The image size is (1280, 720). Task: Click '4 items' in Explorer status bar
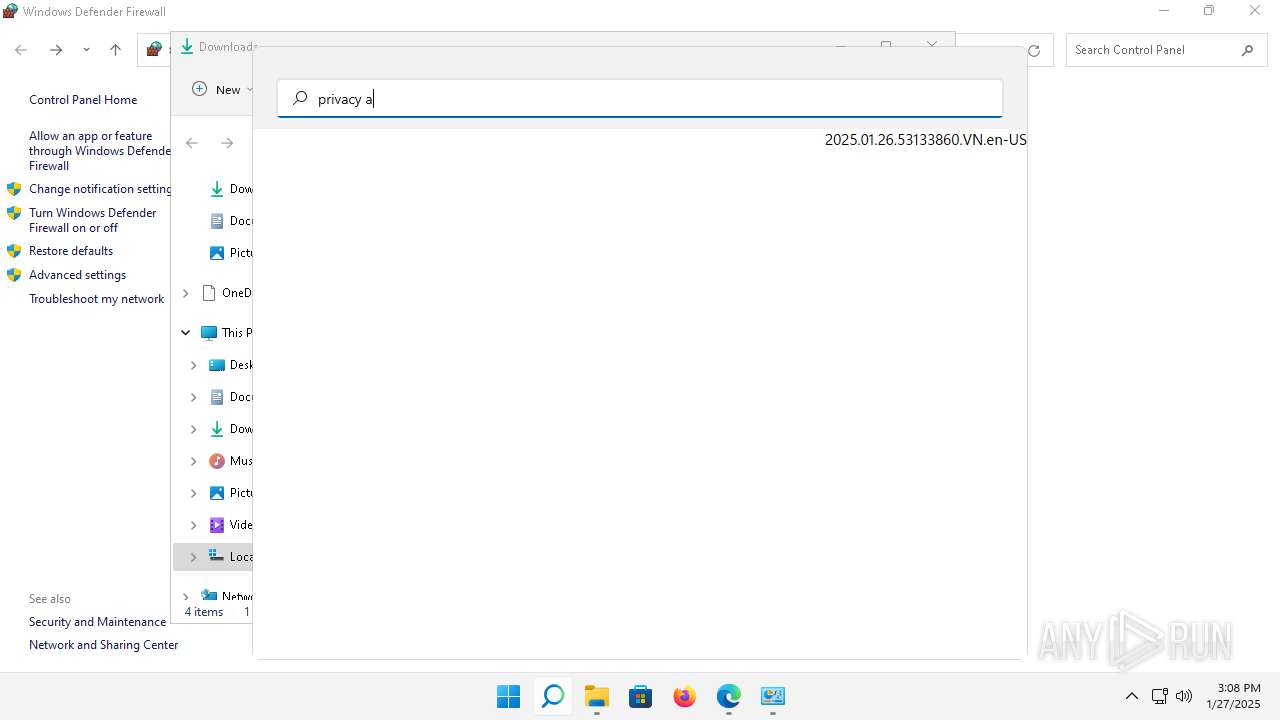(x=204, y=612)
